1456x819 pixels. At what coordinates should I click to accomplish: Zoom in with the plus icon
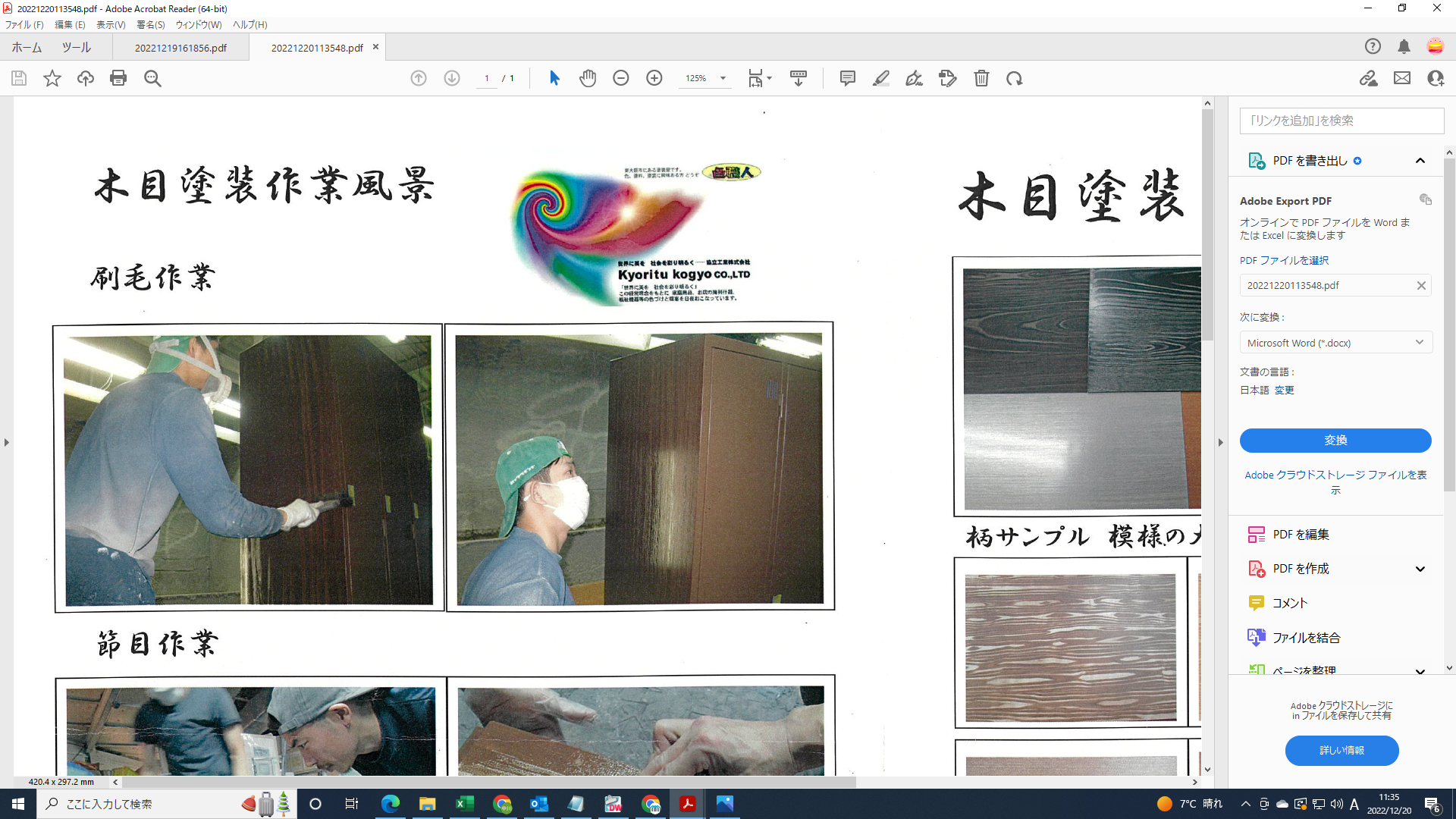tap(654, 78)
